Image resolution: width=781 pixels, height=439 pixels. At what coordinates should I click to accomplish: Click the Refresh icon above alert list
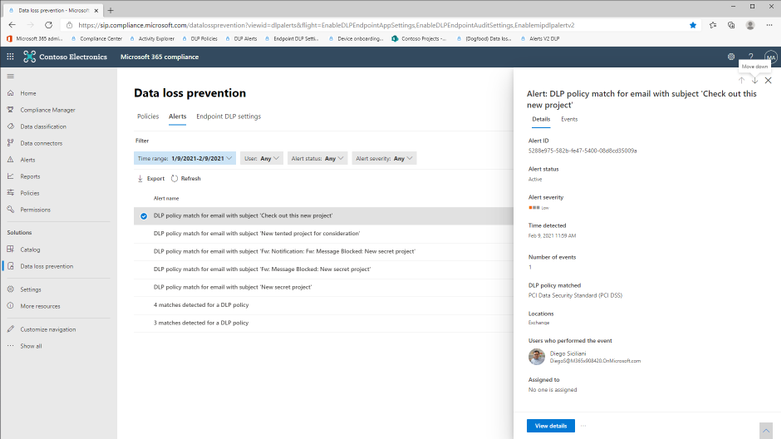coord(175,179)
